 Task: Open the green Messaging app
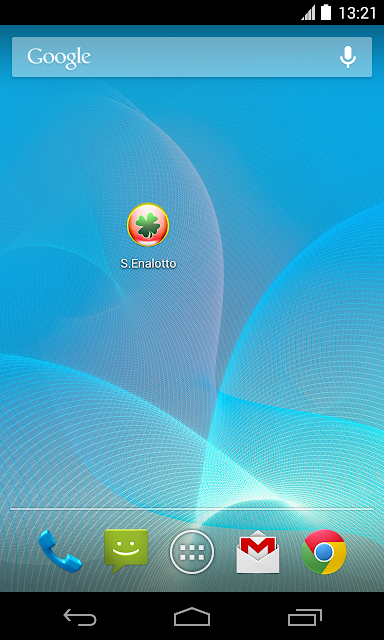pyautogui.click(x=126, y=551)
